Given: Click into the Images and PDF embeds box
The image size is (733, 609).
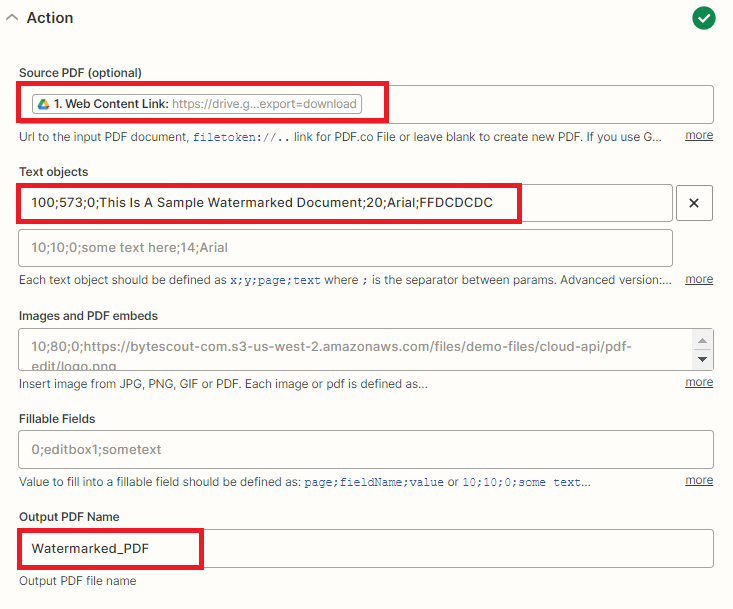Looking at the screenshot, I should [350, 349].
